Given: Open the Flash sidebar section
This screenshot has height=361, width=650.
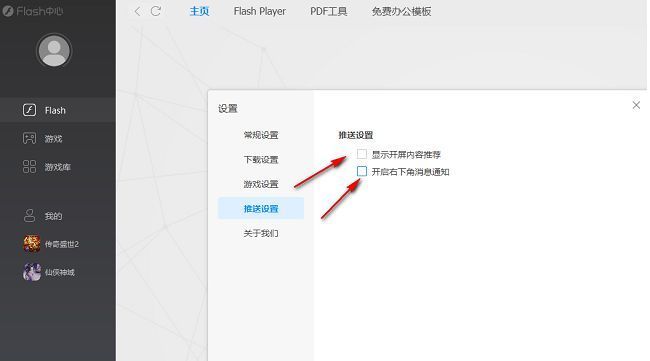Looking at the screenshot, I should [58, 110].
